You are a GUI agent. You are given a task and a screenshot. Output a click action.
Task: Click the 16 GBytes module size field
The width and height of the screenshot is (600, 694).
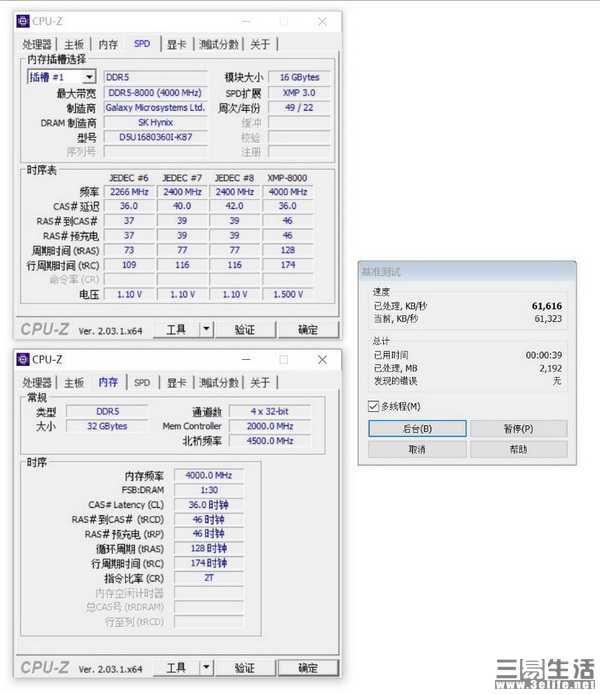click(x=299, y=77)
